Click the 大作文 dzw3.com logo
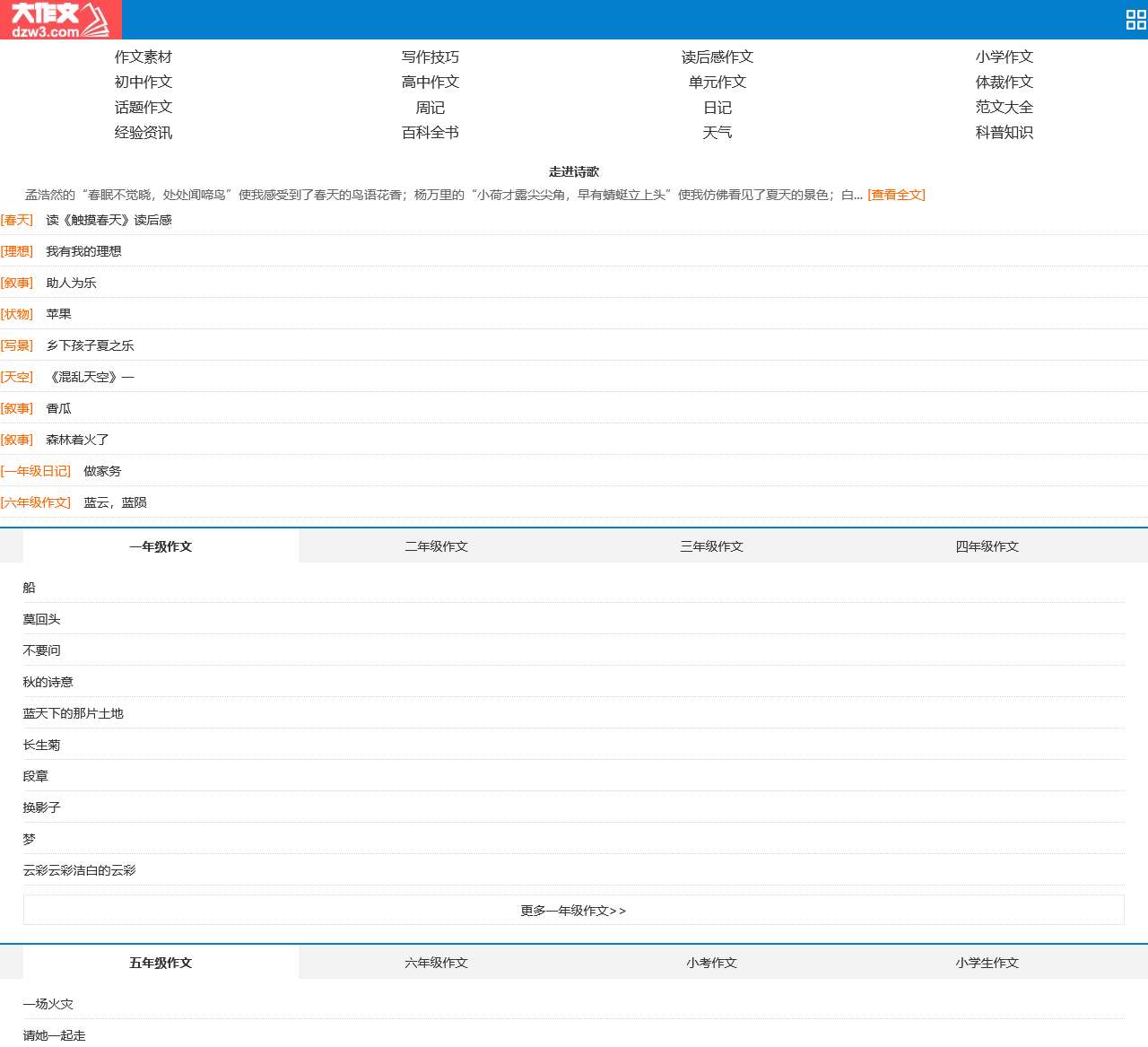The width and height of the screenshot is (1148, 1047). pyautogui.click(x=60, y=20)
